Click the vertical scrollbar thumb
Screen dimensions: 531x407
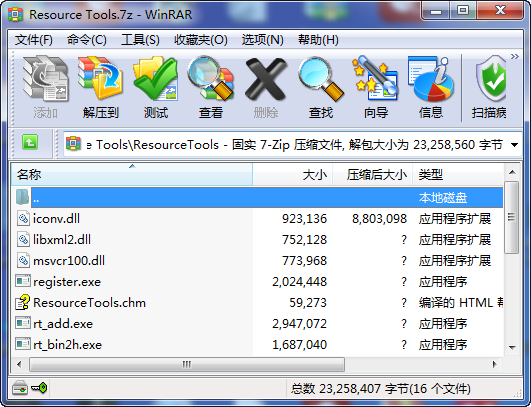(512, 217)
